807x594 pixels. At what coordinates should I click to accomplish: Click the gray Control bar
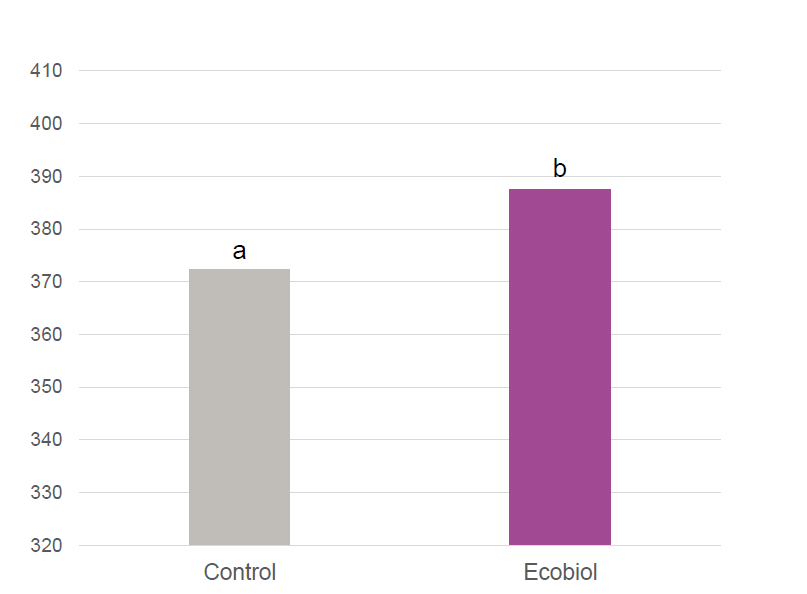tap(239, 407)
